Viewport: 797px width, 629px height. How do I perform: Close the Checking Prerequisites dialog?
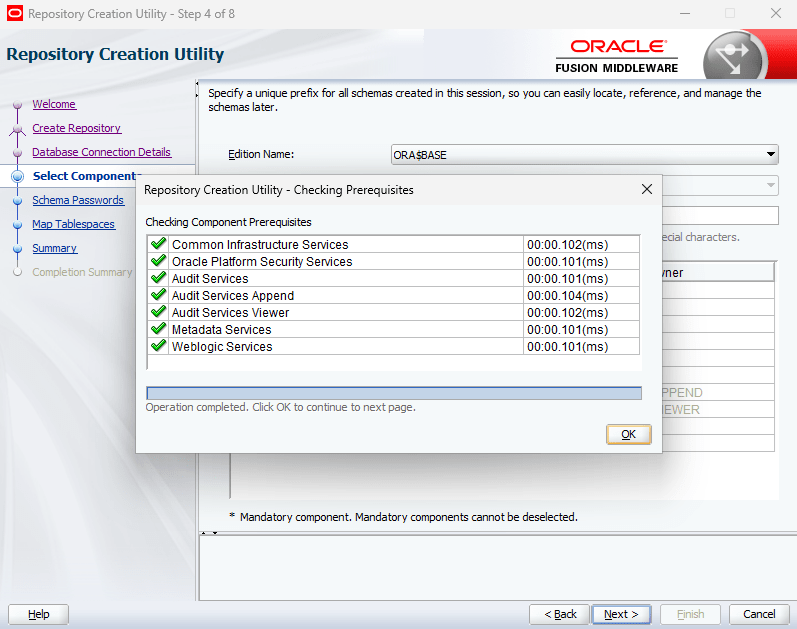tap(647, 189)
